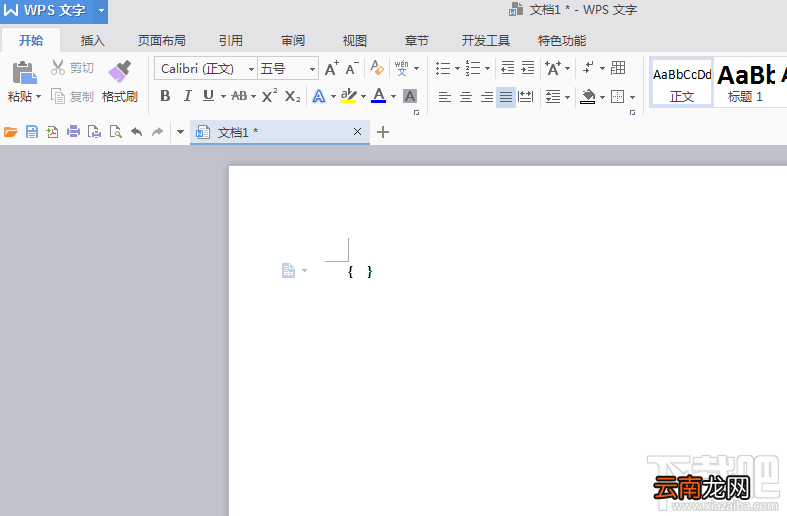Click the decrease indent icon
Screen dimensions: 787x516
pyautogui.click(x=508, y=68)
